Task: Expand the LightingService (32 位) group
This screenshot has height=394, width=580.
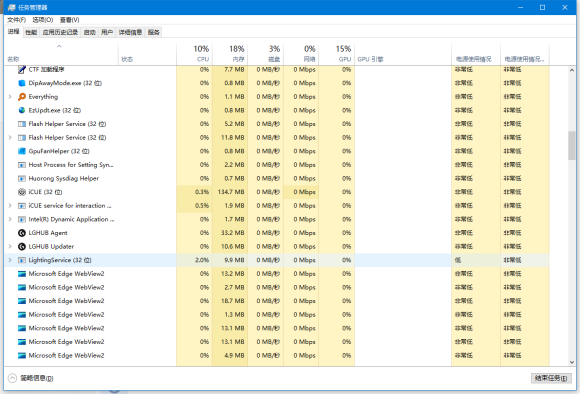Action: coord(10,260)
